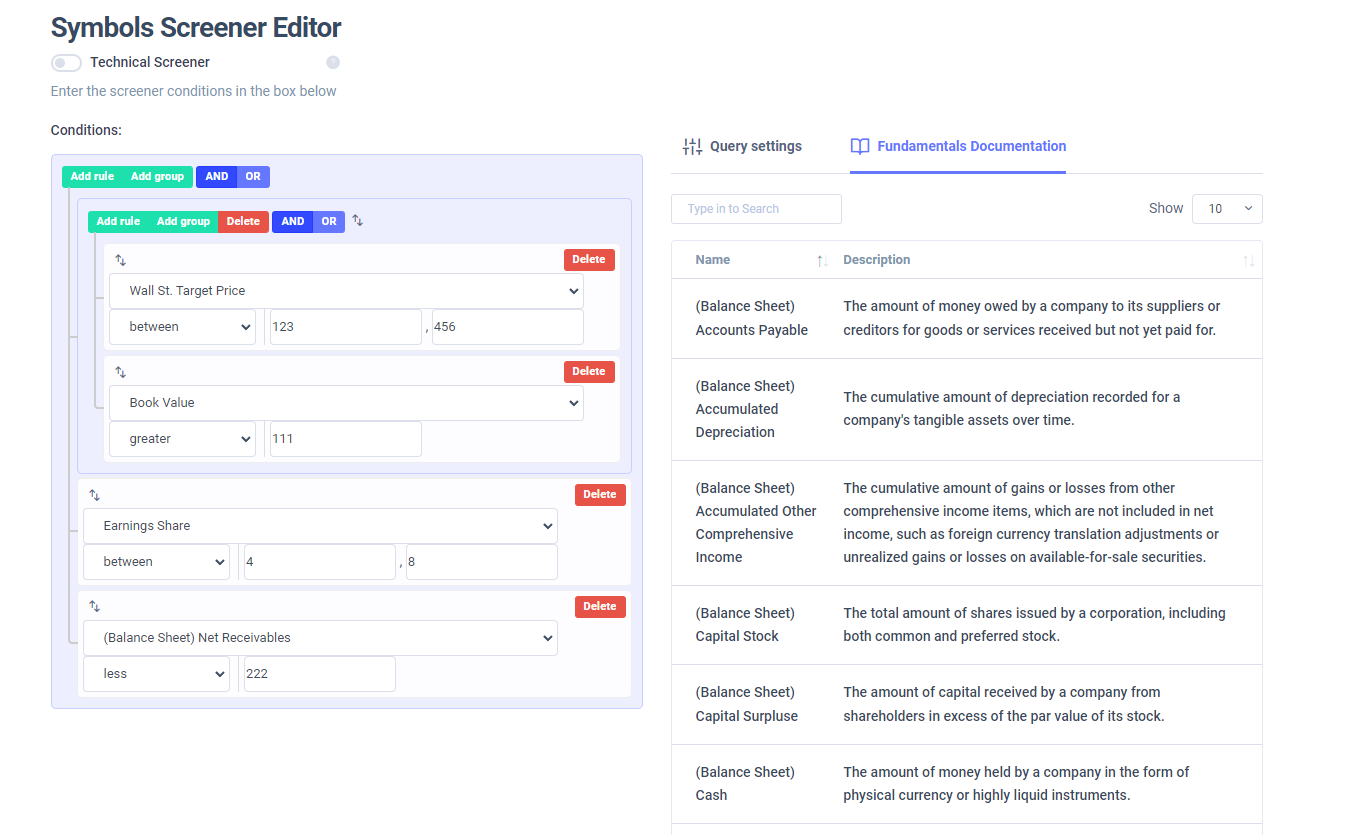Open the Query settings tab
Image resolution: width=1350 pixels, height=835 pixels.
(x=742, y=146)
